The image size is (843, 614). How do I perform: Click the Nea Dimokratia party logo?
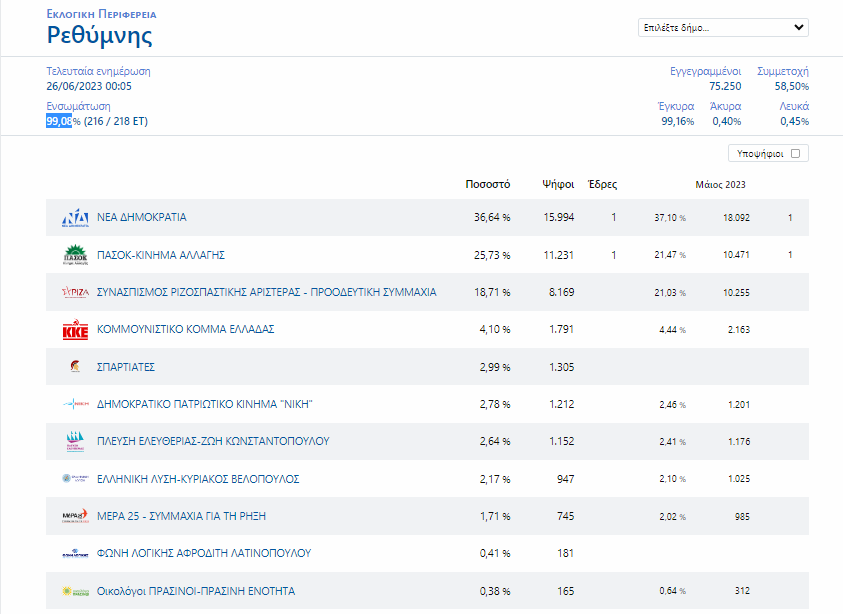coord(75,218)
